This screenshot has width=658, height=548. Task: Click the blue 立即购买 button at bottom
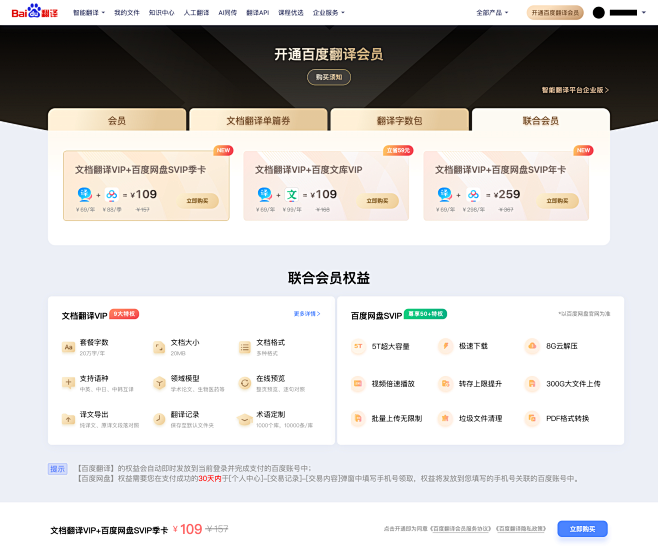[x=582, y=529]
